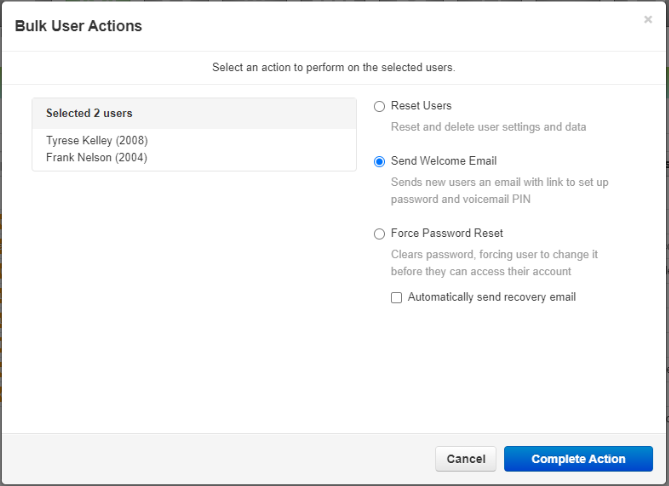Image resolution: width=669 pixels, height=486 pixels.
Task: Click the Select an action instruction text
Action: point(334,67)
